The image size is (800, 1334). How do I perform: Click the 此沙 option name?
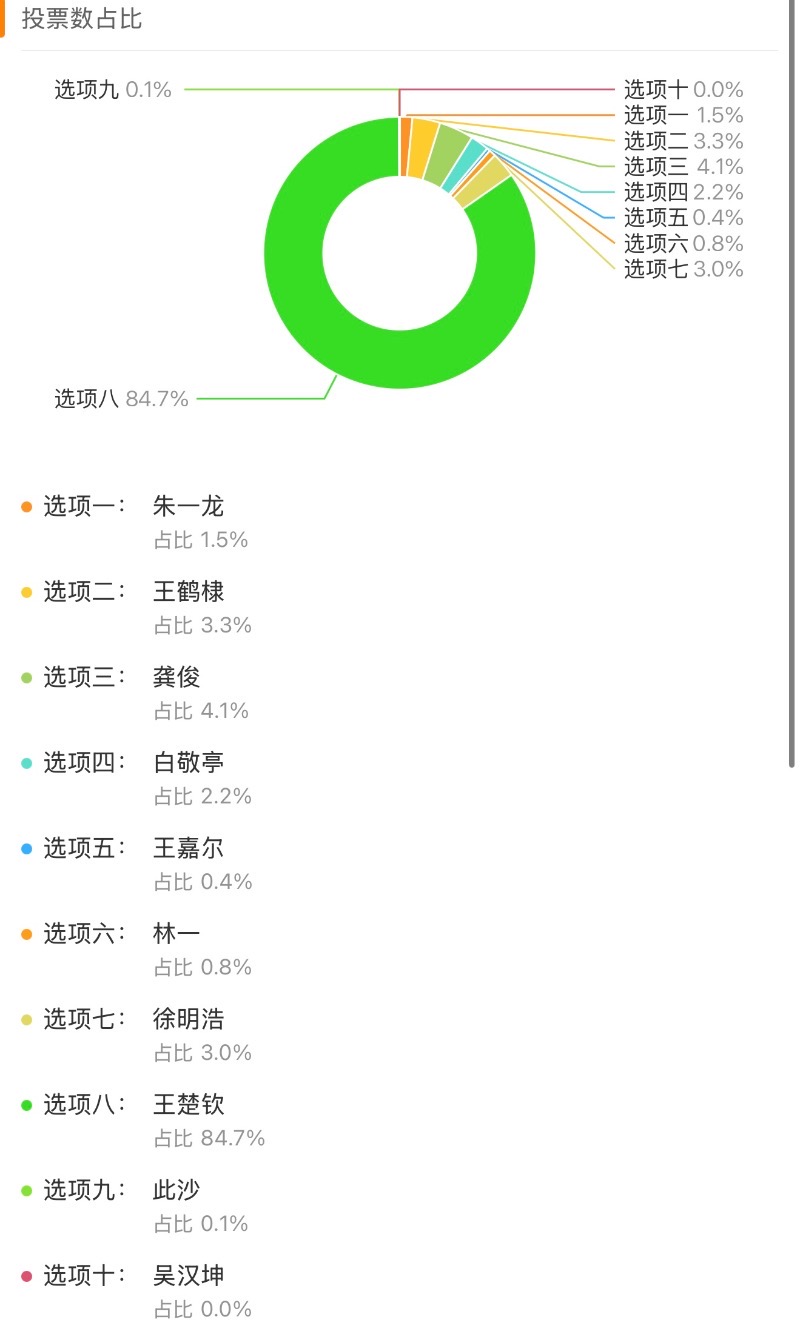click(177, 1190)
